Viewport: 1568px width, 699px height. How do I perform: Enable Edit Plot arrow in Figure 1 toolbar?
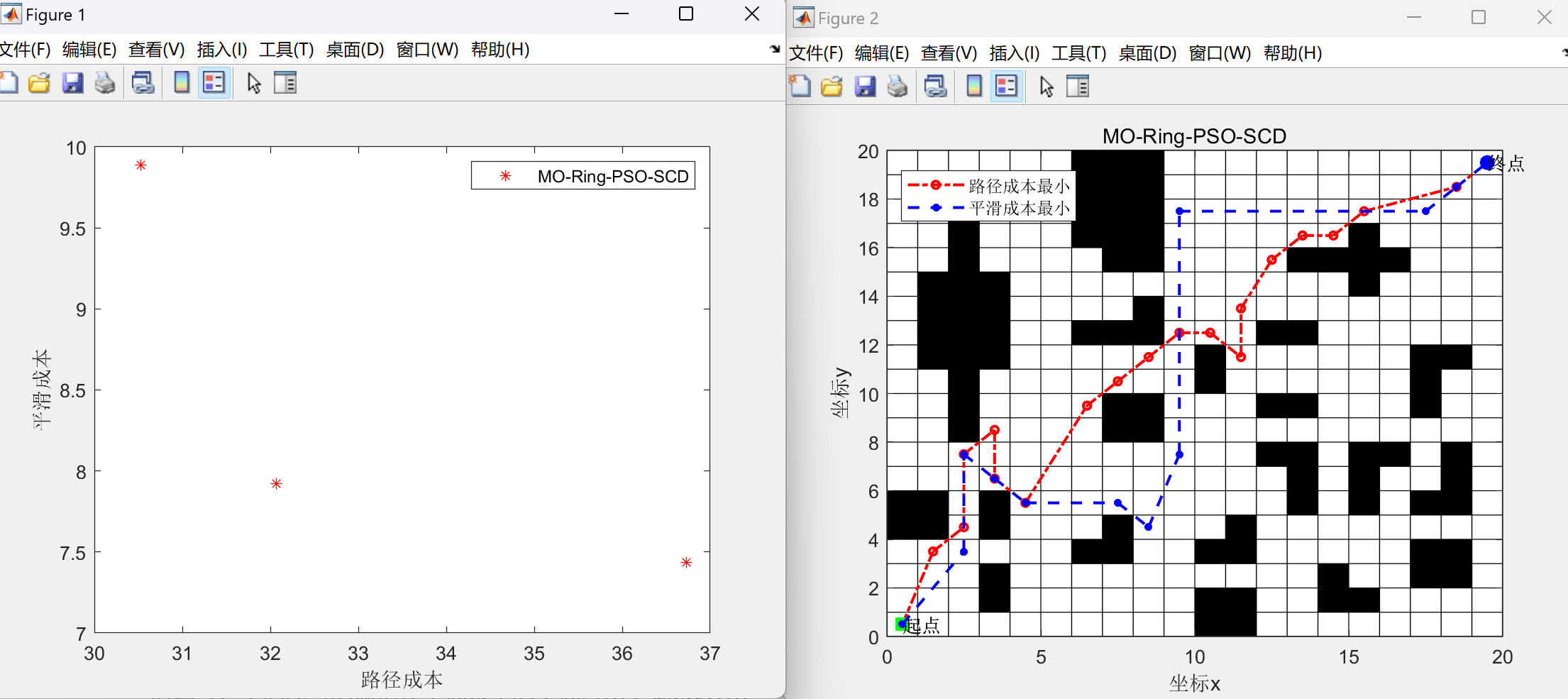(x=254, y=83)
